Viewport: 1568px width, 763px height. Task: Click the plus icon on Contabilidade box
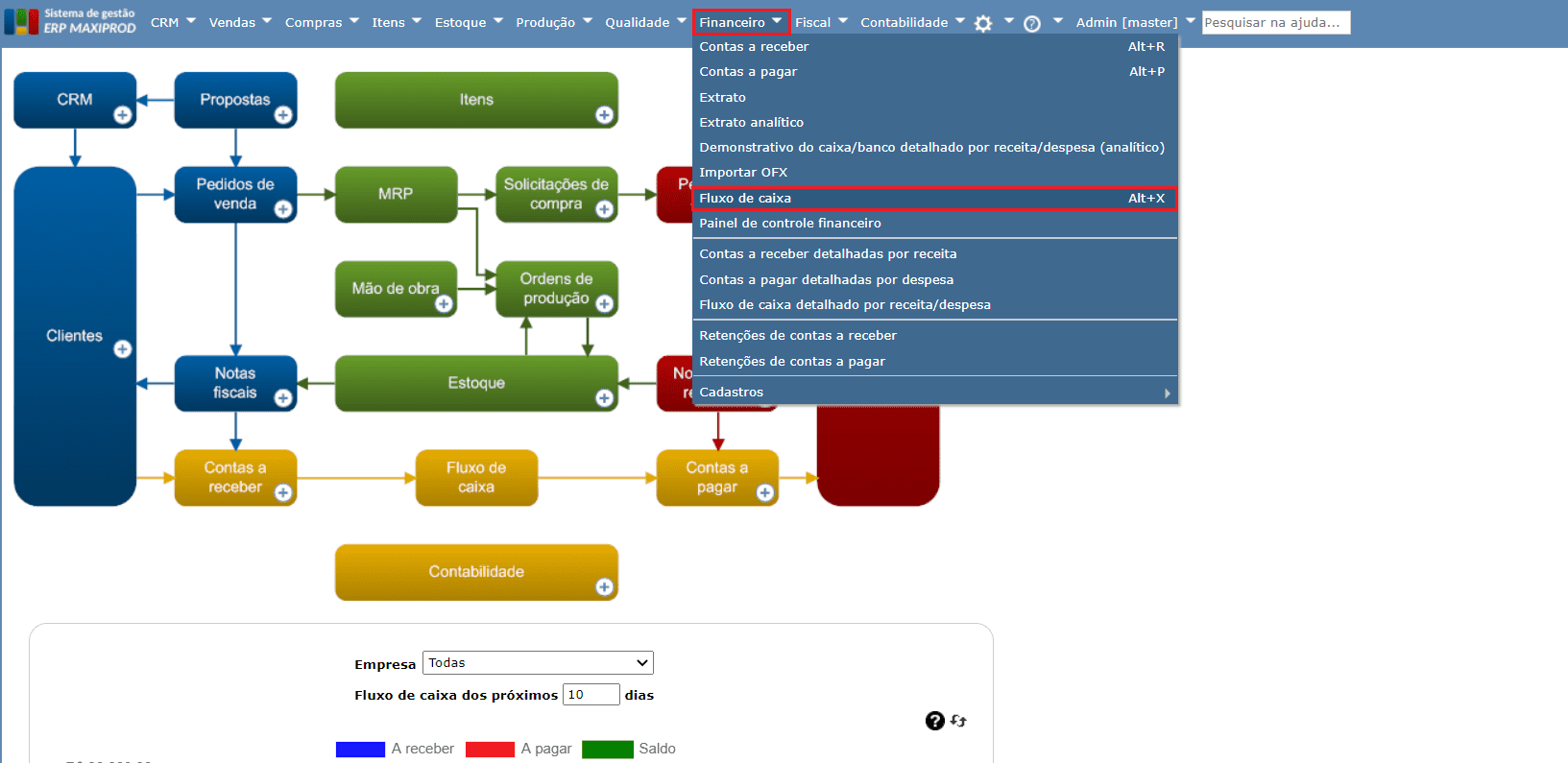tap(604, 587)
